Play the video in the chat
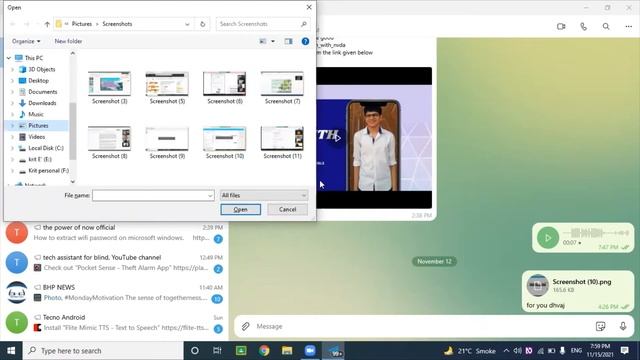The height and width of the screenshot is (360, 640). point(337,138)
